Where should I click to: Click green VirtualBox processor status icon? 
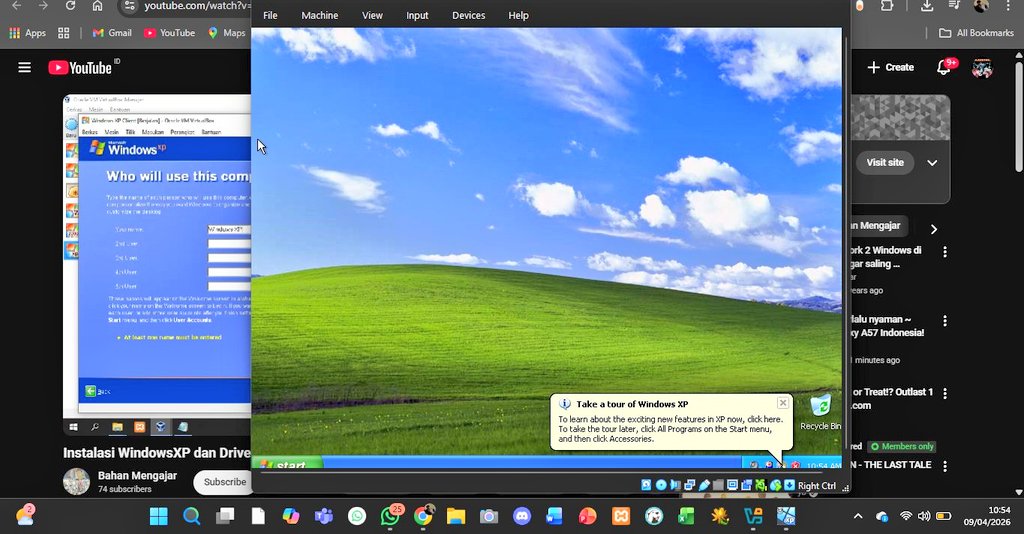tap(761, 485)
